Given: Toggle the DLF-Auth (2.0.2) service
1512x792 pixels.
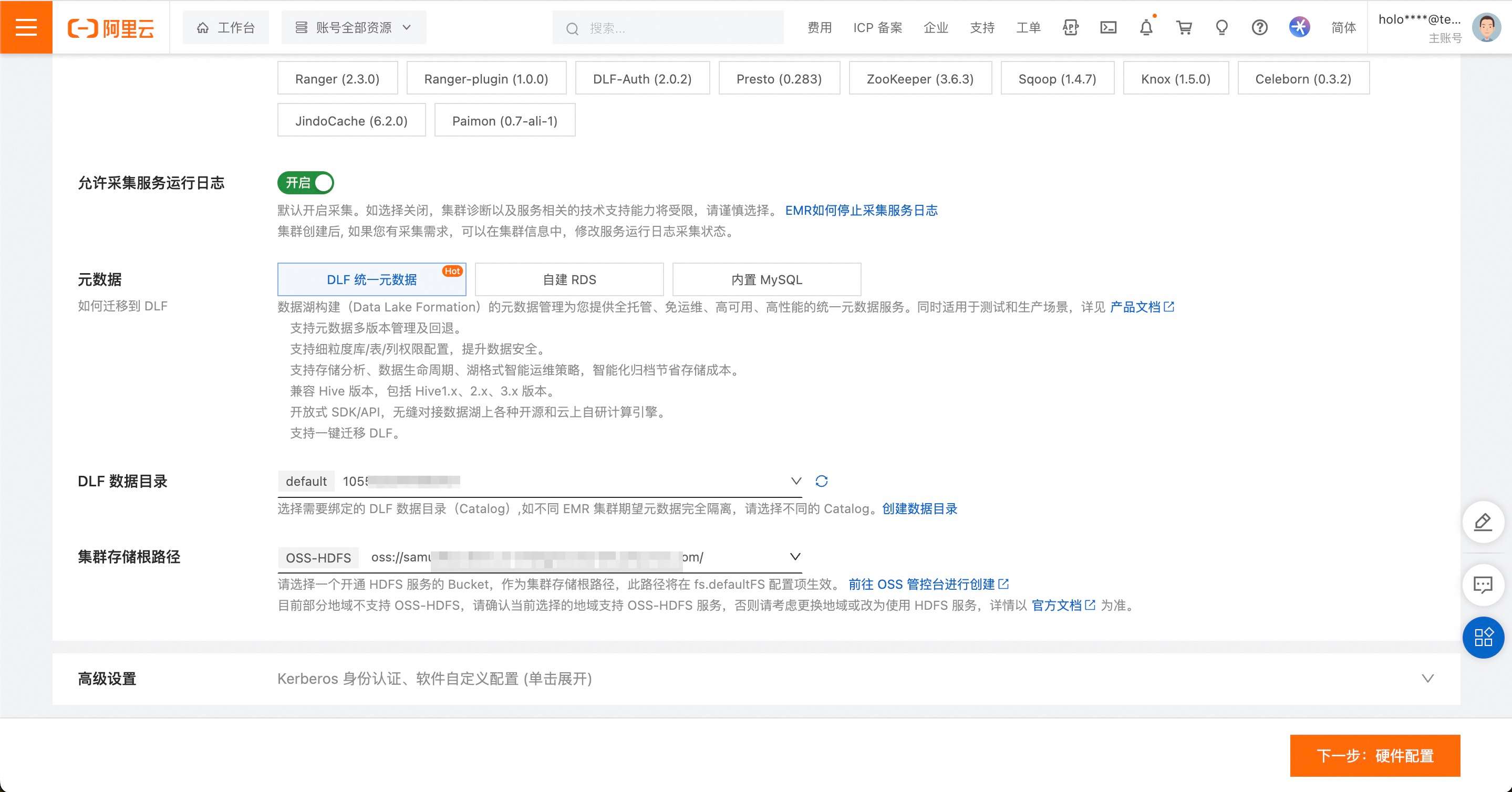Looking at the screenshot, I should click(x=642, y=78).
